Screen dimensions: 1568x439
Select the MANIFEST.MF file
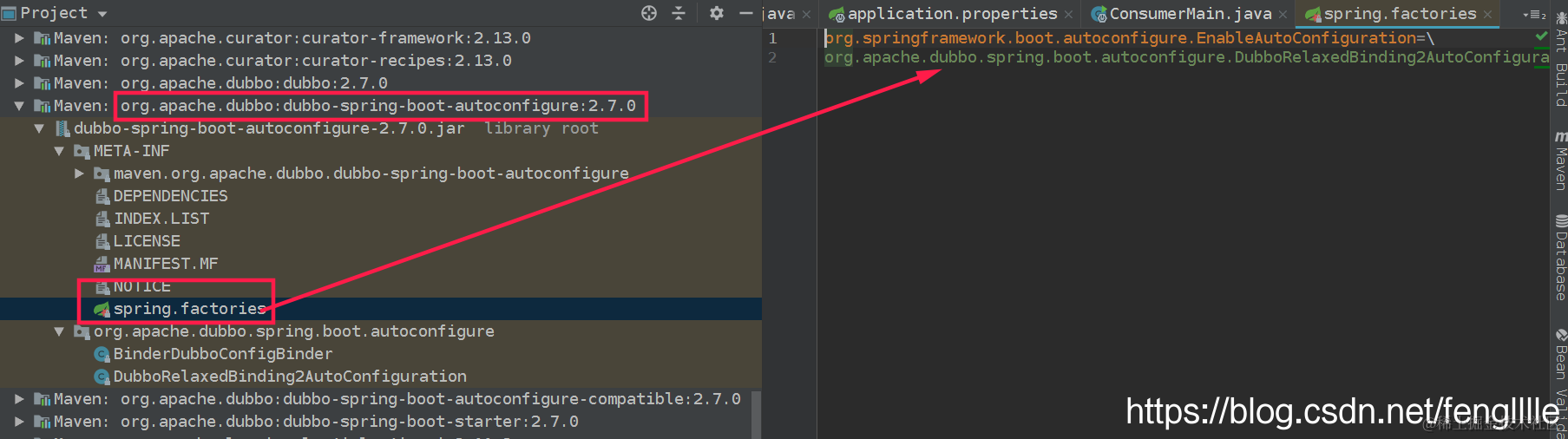pyautogui.click(x=166, y=264)
